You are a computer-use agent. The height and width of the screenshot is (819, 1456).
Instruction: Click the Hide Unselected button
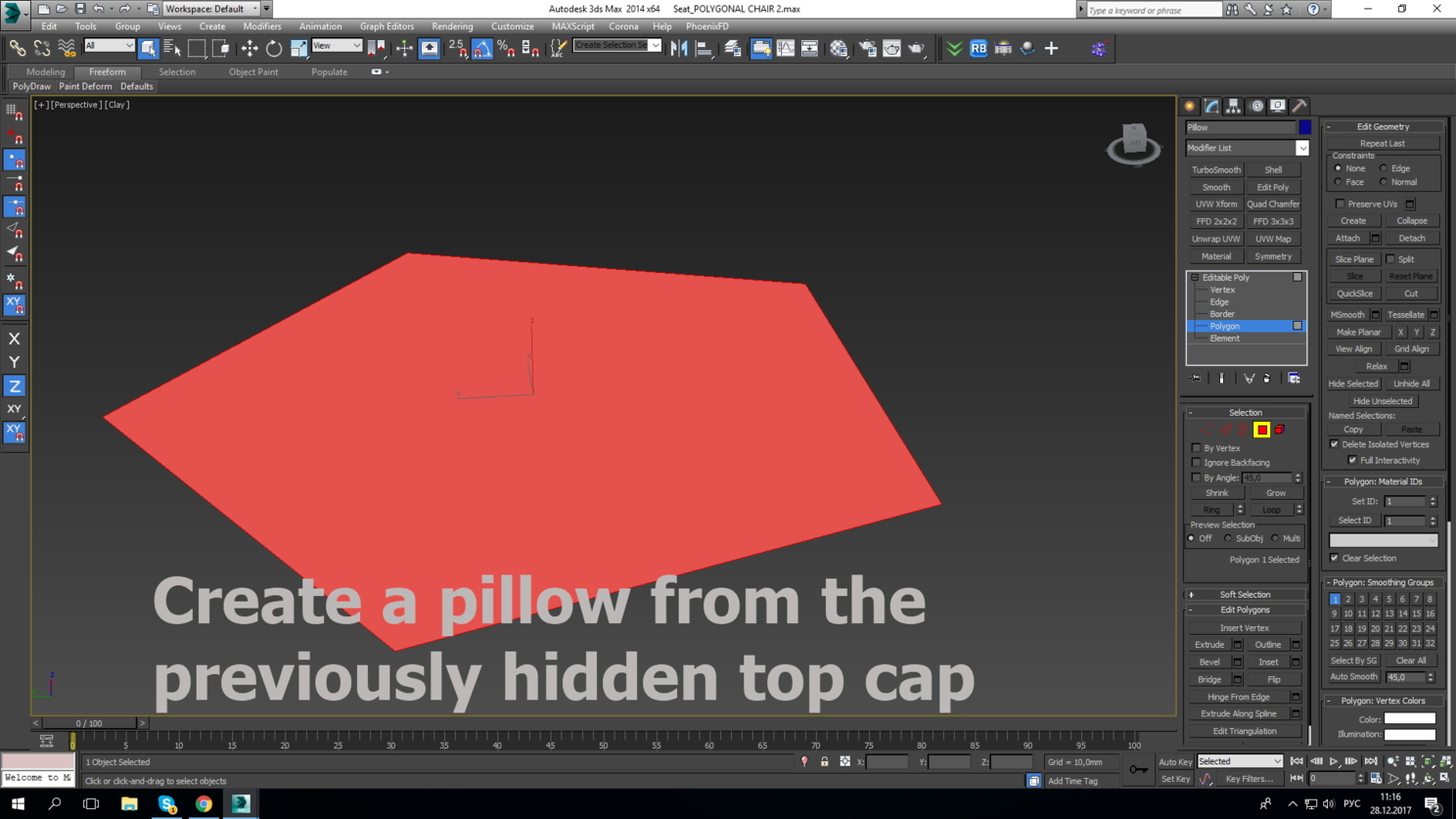1383,401
